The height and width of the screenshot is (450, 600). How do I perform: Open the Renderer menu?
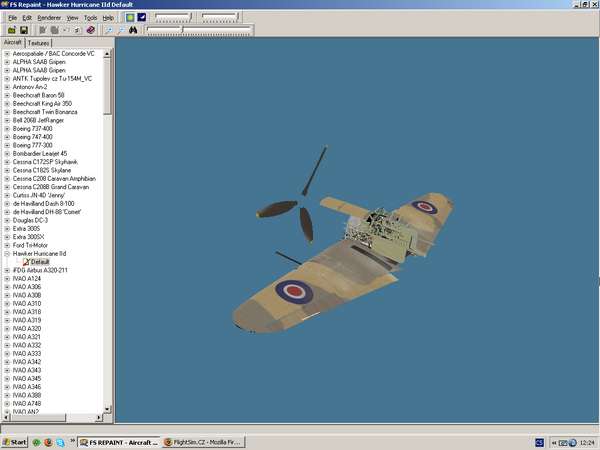coord(49,18)
